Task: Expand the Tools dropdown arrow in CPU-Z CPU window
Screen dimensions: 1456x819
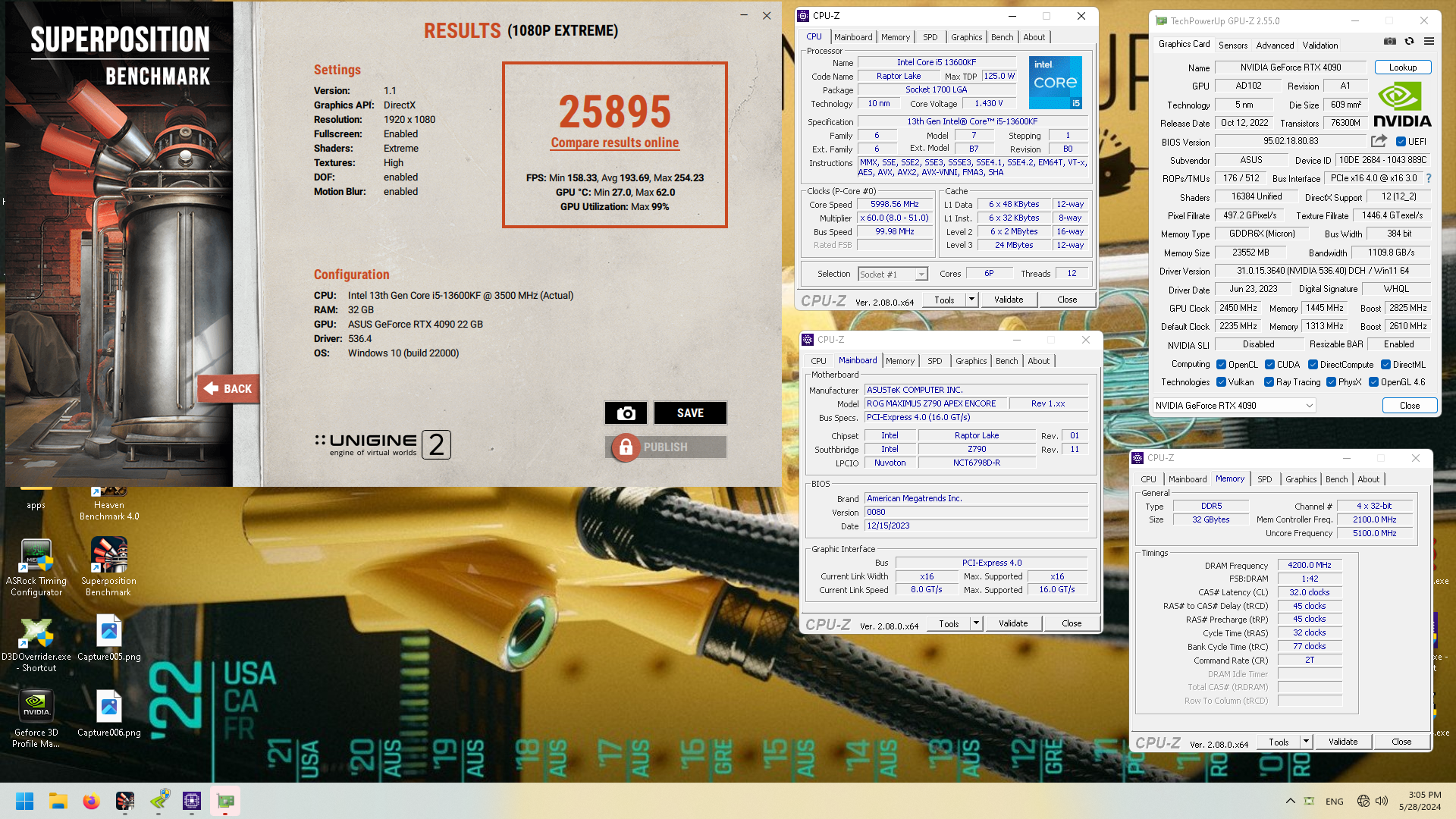Action: click(x=971, y=300)
